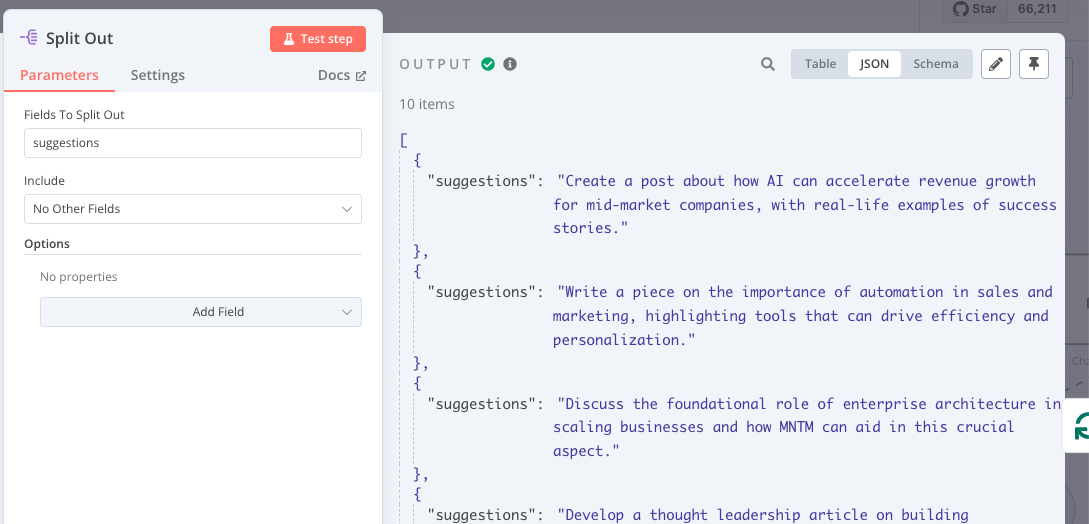Open the Include dropdown
1089x524 pixels.
click(x=193, y=209)
